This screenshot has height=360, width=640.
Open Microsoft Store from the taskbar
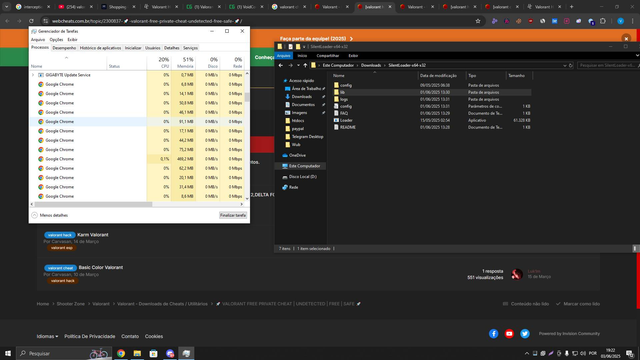tap(153, 353)
